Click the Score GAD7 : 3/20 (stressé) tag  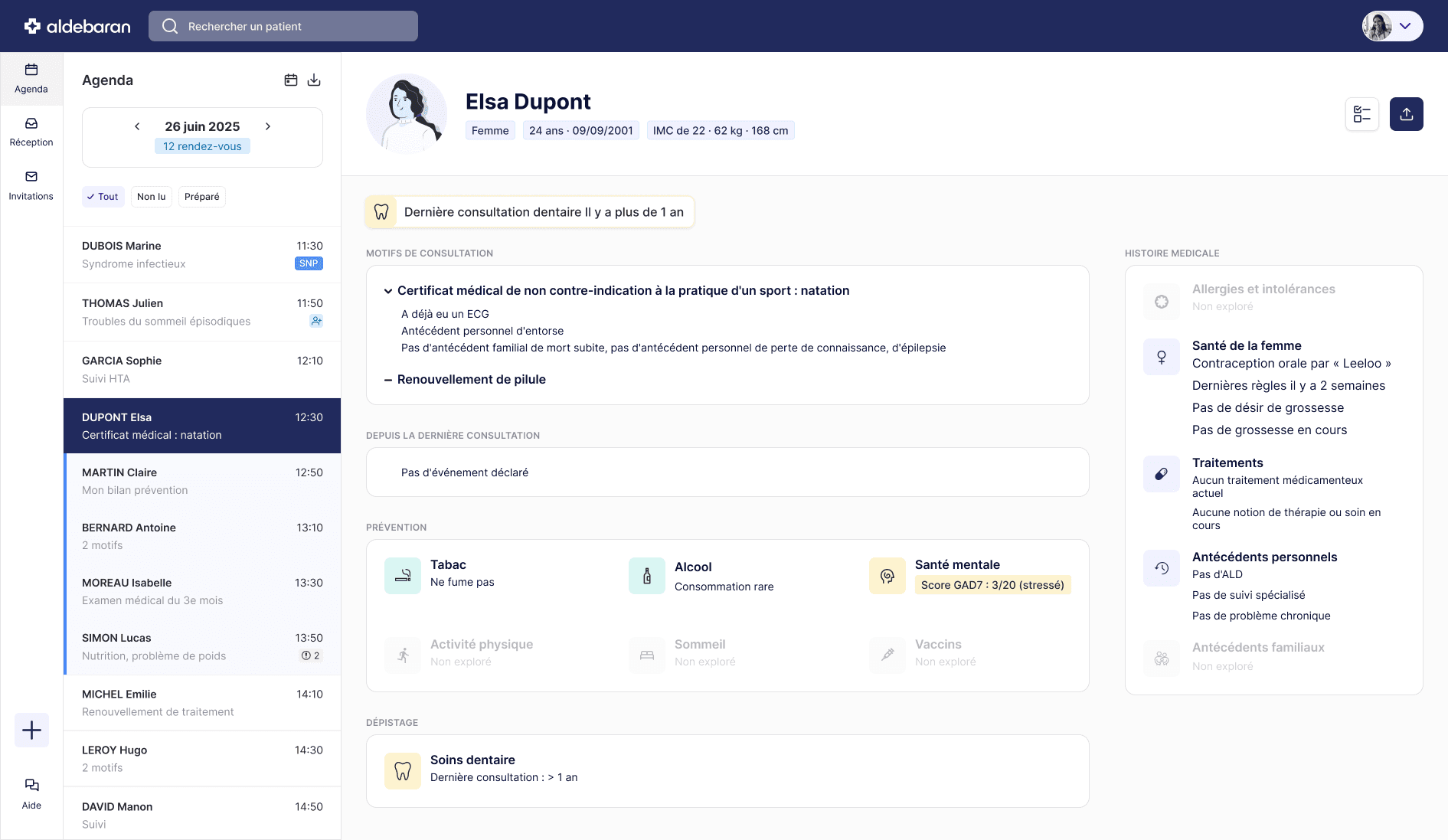point(992,585)
